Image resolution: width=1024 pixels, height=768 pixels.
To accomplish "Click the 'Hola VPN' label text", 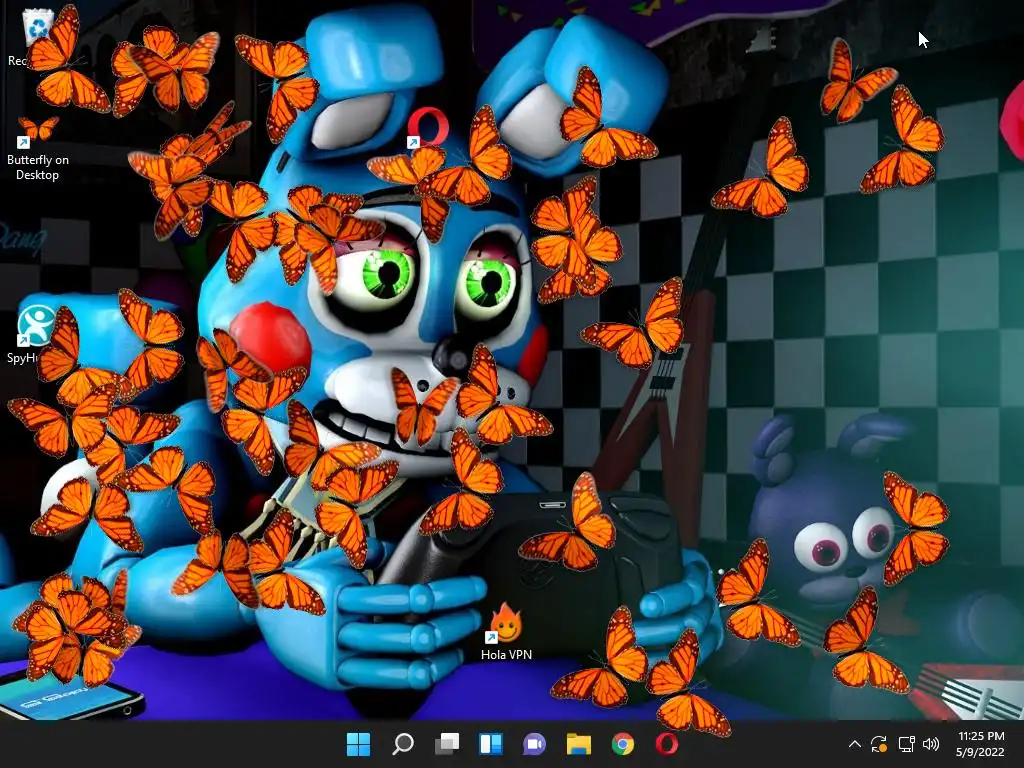I will pos(506,654).
